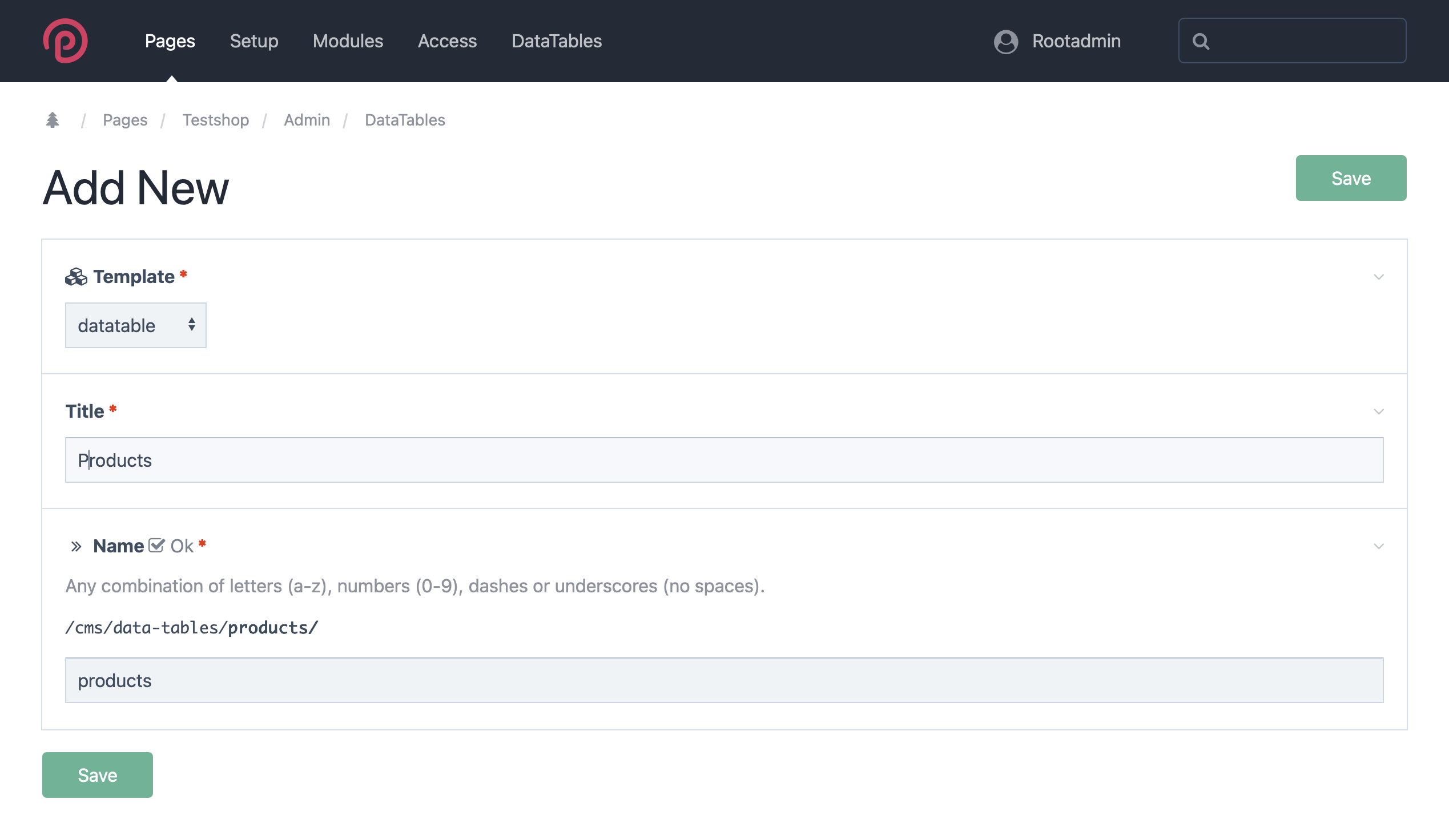
Task: Open the Setup menu
Action: 253,41
